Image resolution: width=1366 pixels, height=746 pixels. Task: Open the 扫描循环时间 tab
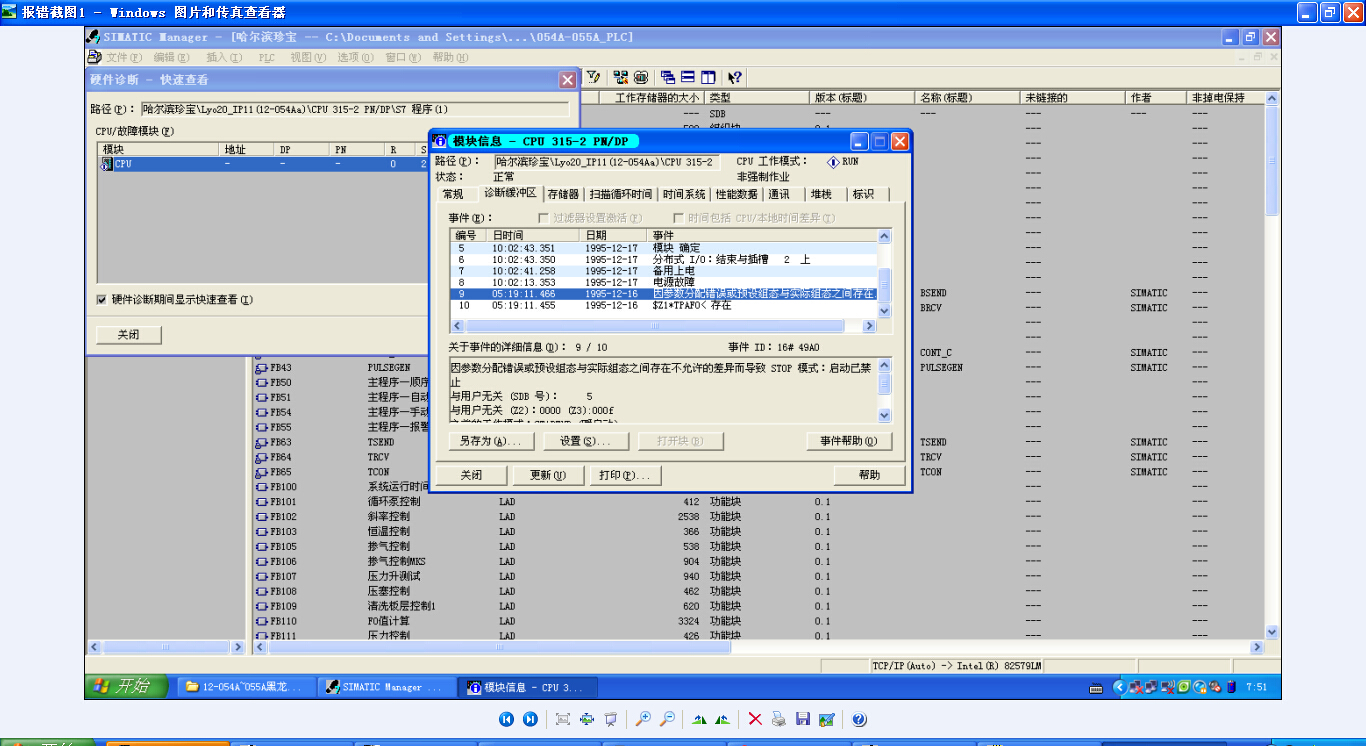pyautogui.click(x=620, y=194)
